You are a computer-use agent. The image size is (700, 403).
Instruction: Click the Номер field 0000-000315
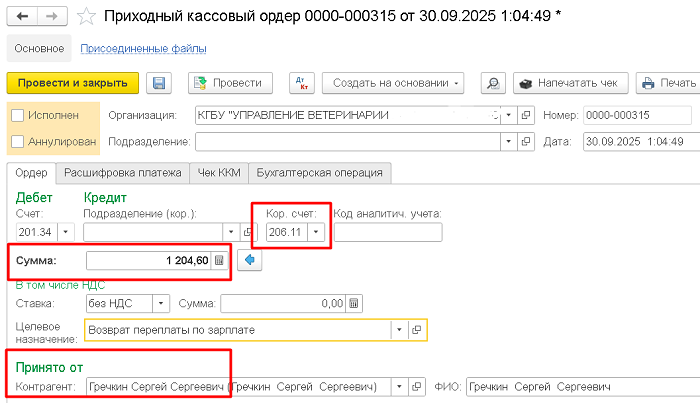(x=638, y=115)
